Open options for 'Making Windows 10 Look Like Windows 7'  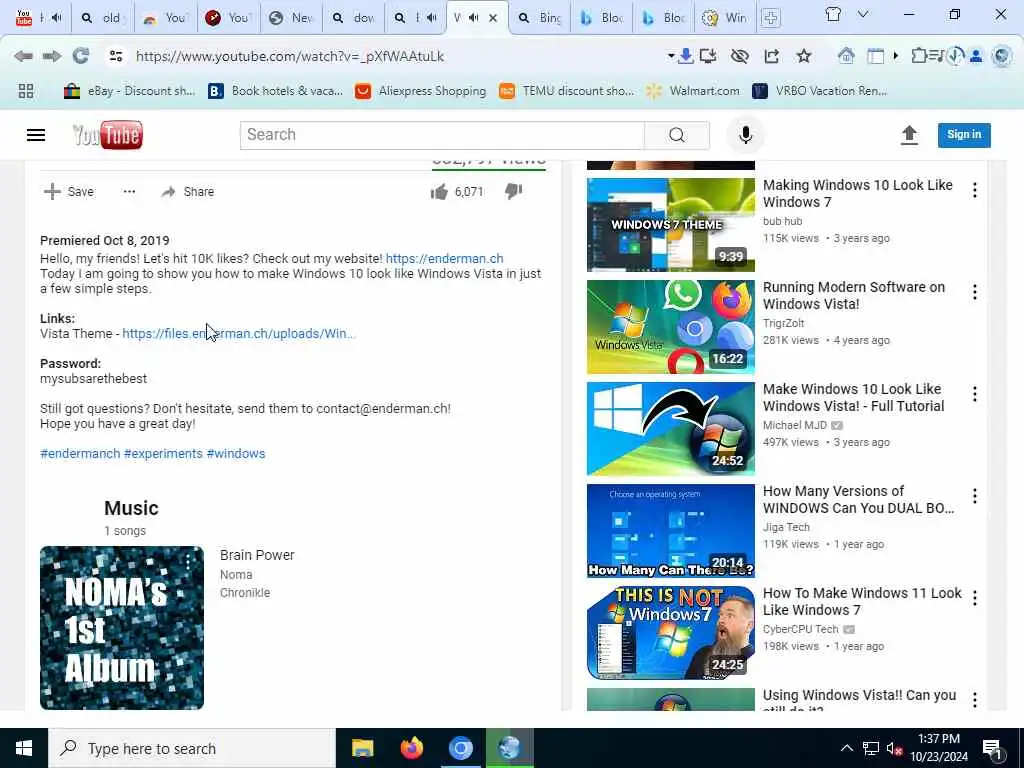pyautogui.click(x=974, y=190)
